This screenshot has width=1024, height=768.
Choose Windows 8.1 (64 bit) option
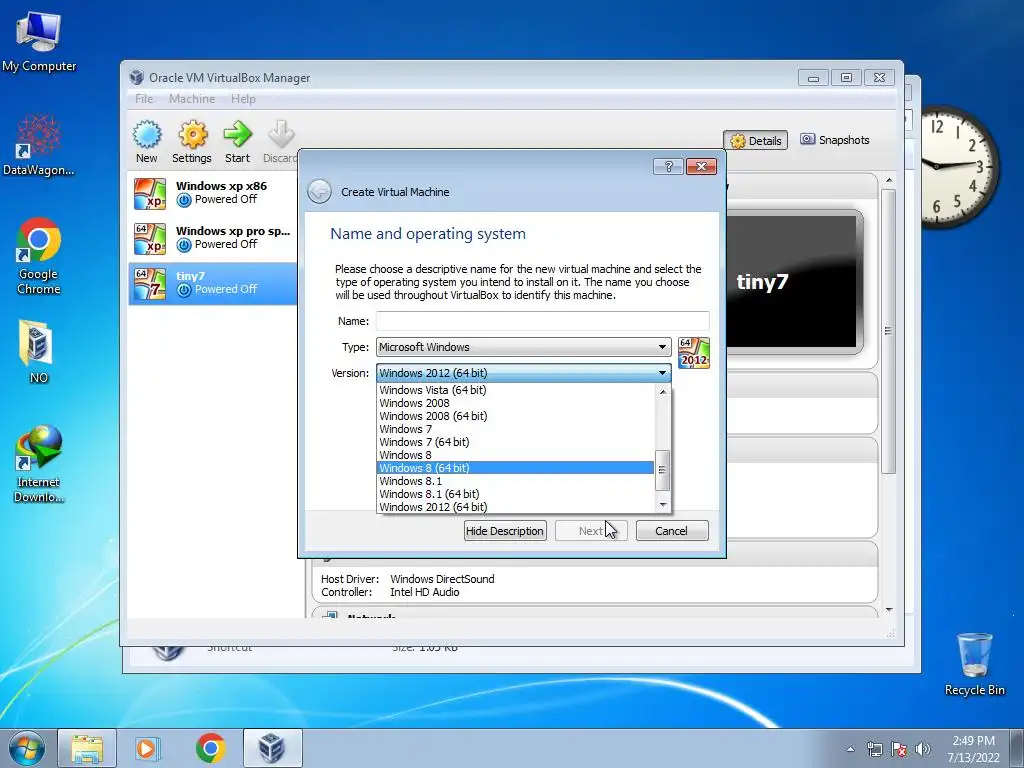point(515,494)
